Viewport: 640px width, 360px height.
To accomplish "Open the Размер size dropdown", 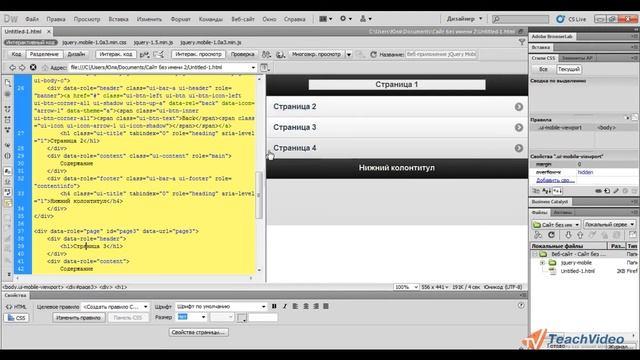I will [x=191, y=317].
